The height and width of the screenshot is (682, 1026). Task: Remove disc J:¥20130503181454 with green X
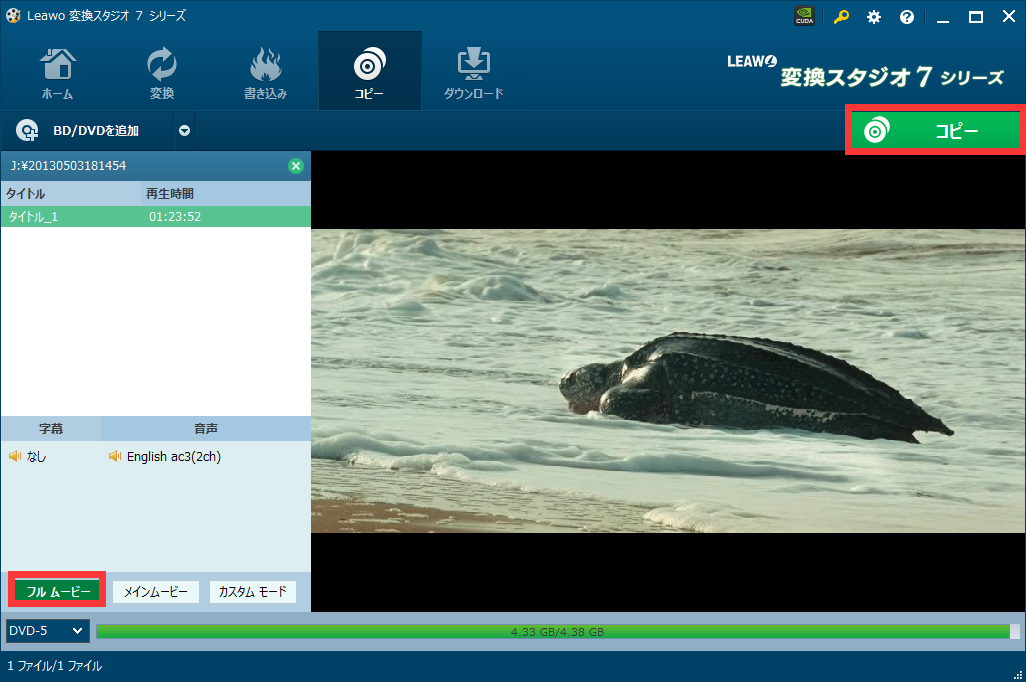pos(296,166)
